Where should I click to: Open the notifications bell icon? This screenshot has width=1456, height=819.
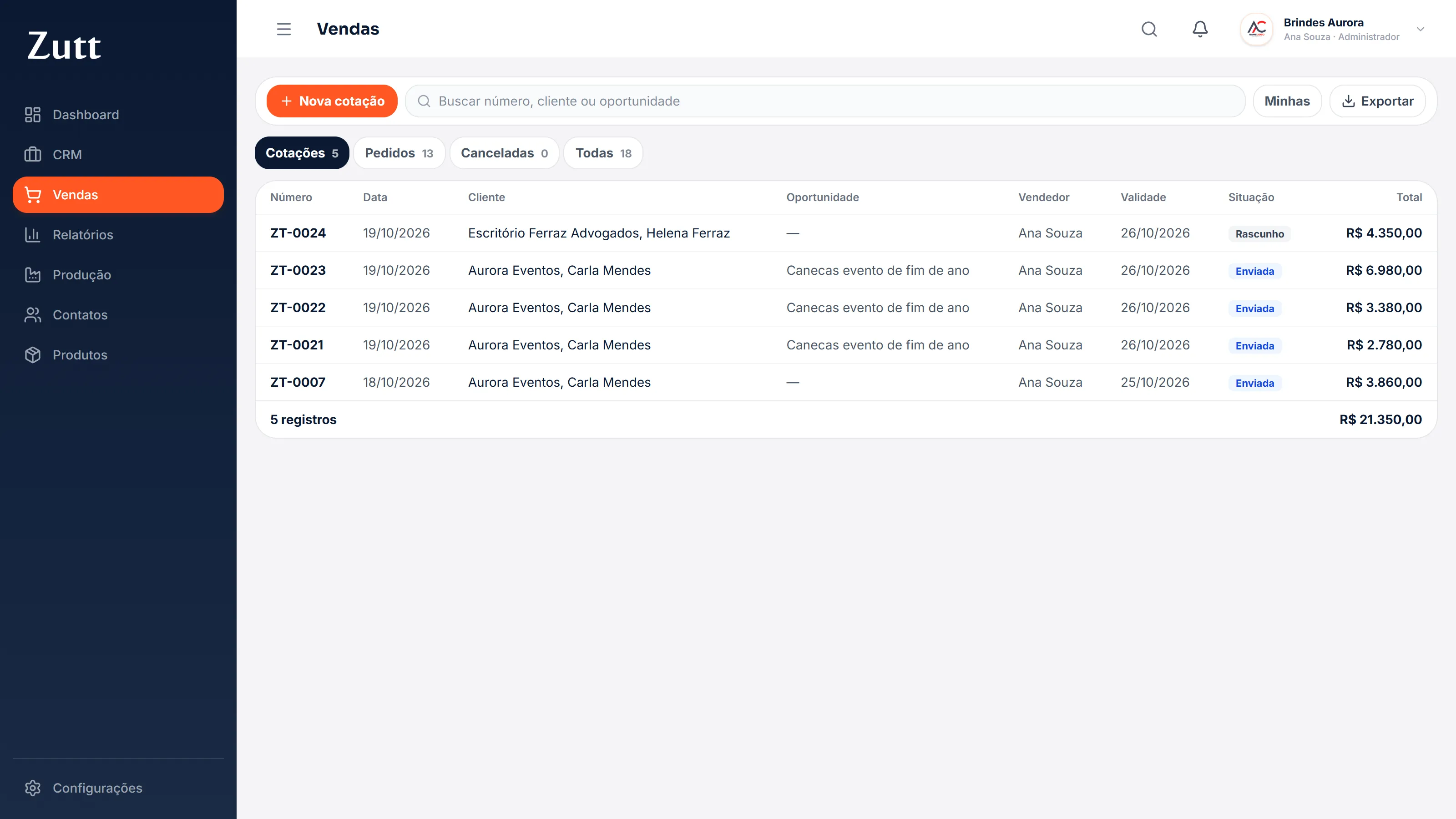(1200, 29)
